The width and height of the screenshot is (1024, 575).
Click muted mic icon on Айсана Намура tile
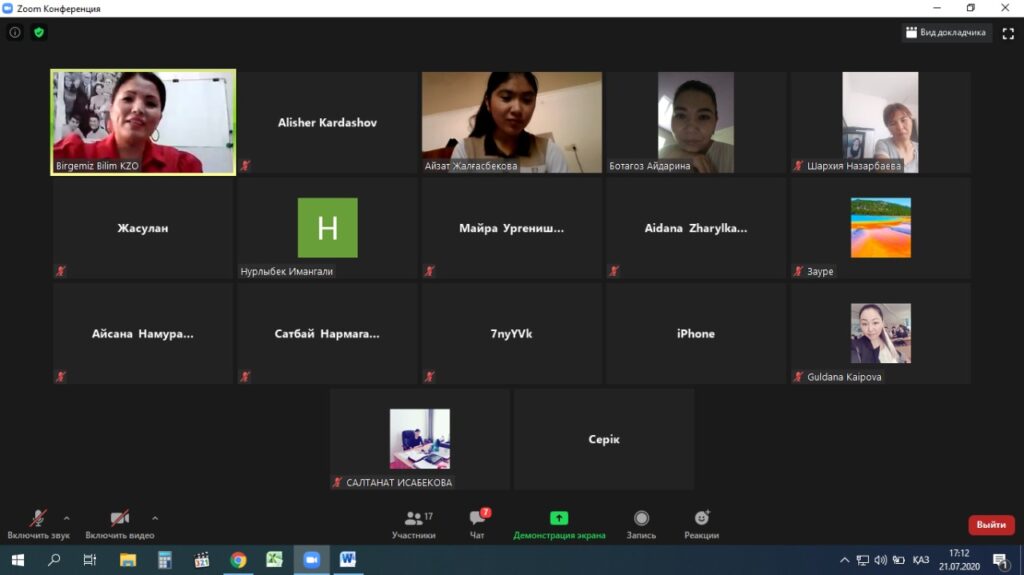[61, 377]
